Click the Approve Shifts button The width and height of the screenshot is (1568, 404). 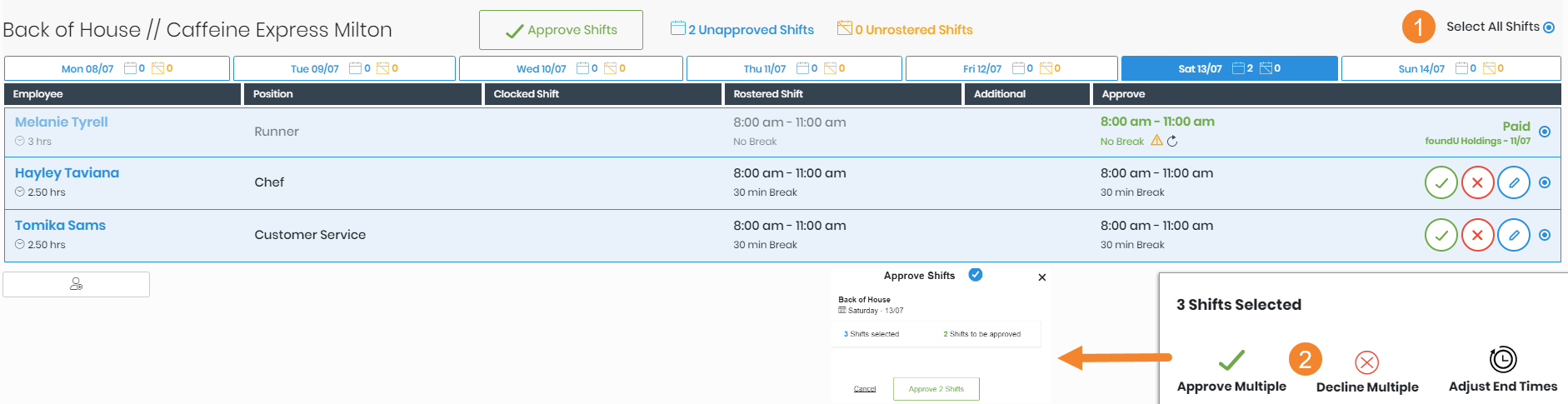(561, 30)
